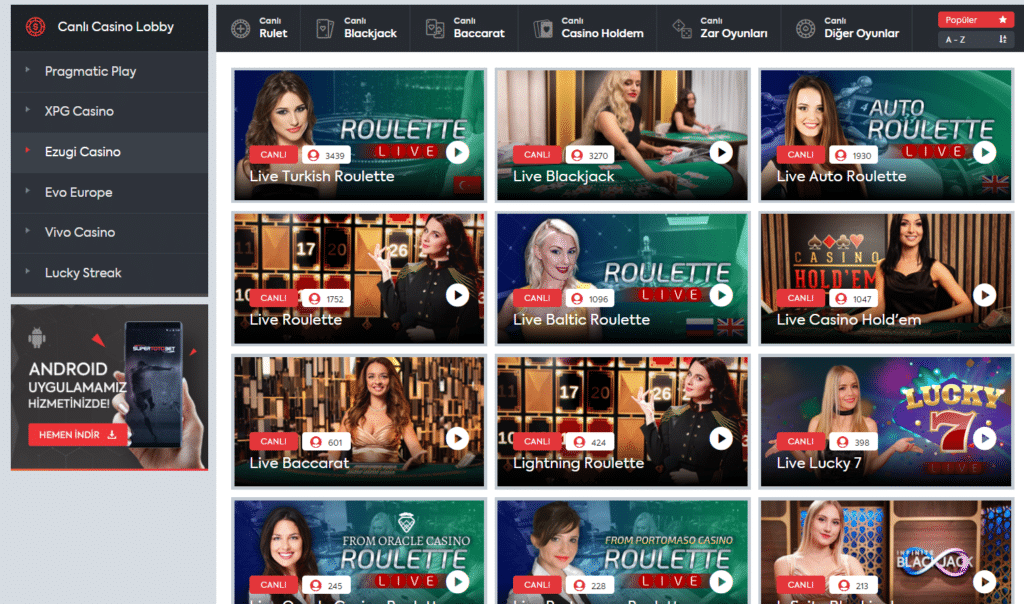This screenshot has width=1024, height=604.
Task: Click the Android app promotional banner
Action: [x=110, y=387]
